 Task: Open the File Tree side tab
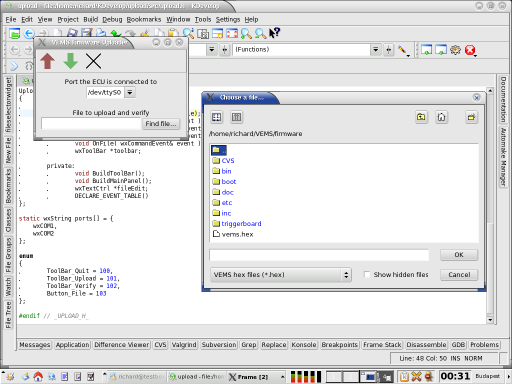[x=8, y=314]
